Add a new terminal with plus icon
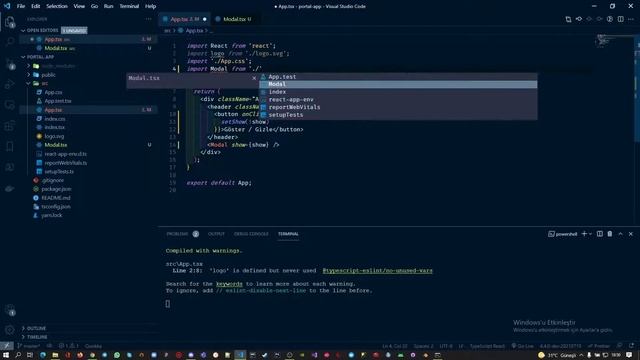 [584, 234]
